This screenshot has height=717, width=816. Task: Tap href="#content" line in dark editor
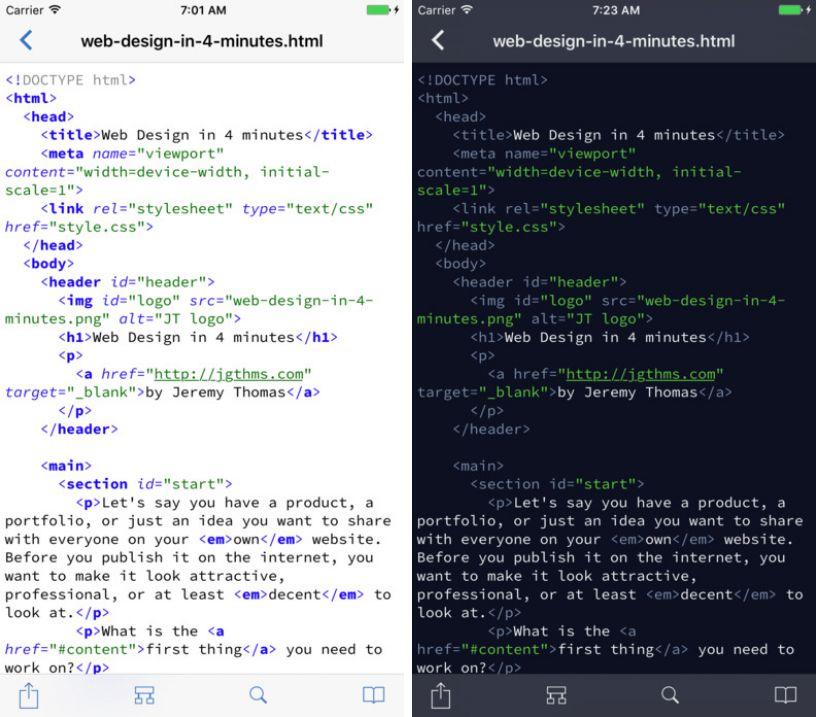tap(606, 650)
